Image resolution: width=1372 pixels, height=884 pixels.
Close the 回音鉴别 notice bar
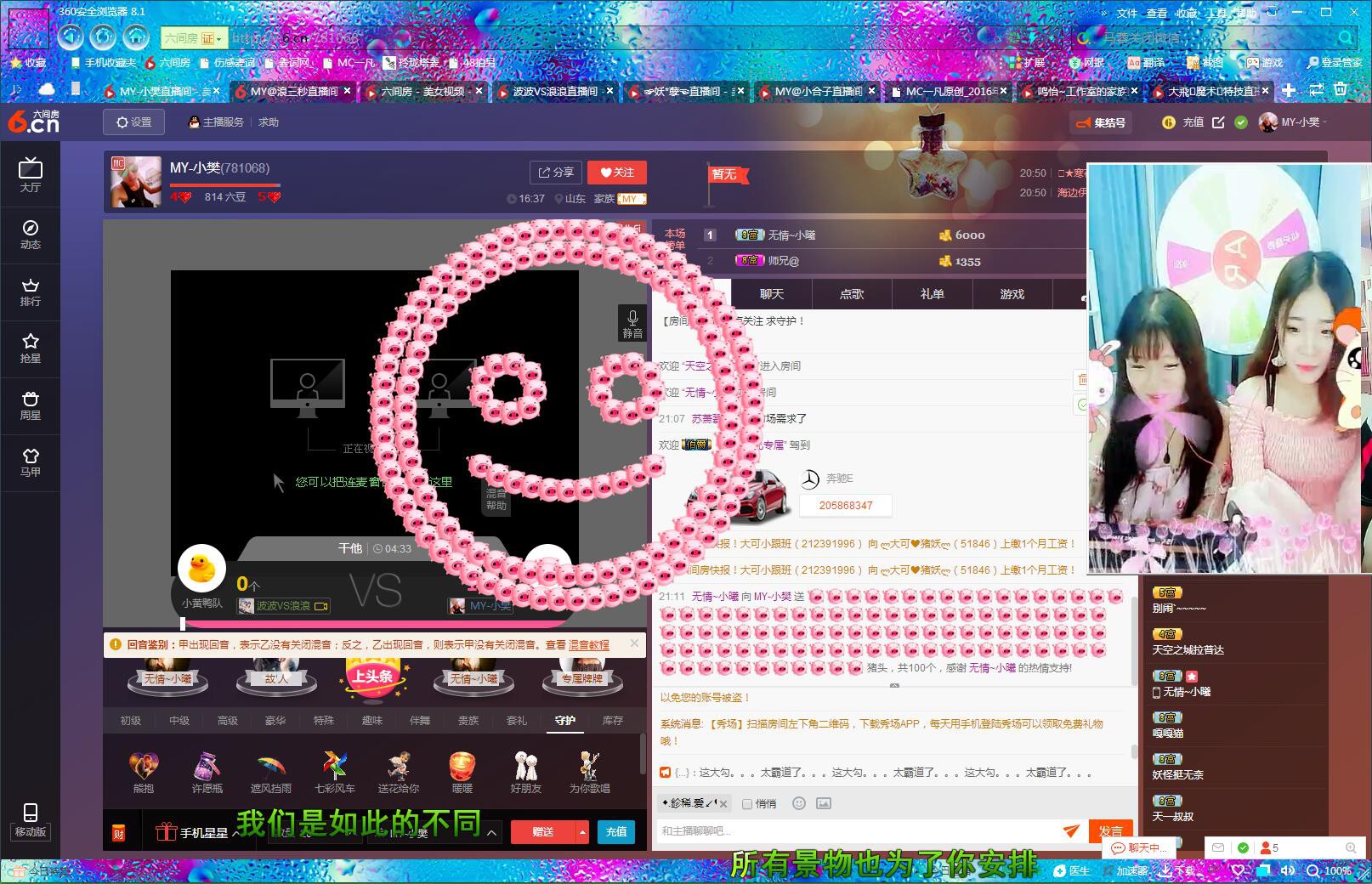[634, 644]
